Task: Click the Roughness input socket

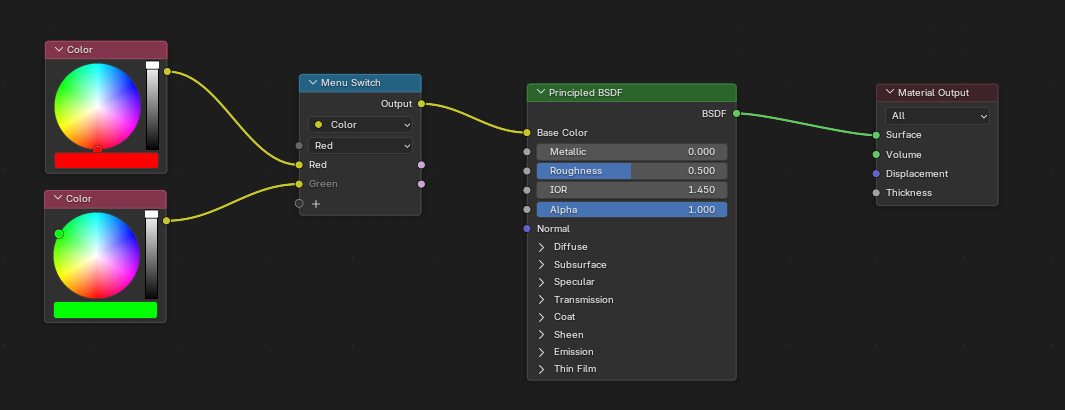Action: [x=527, y=171]
